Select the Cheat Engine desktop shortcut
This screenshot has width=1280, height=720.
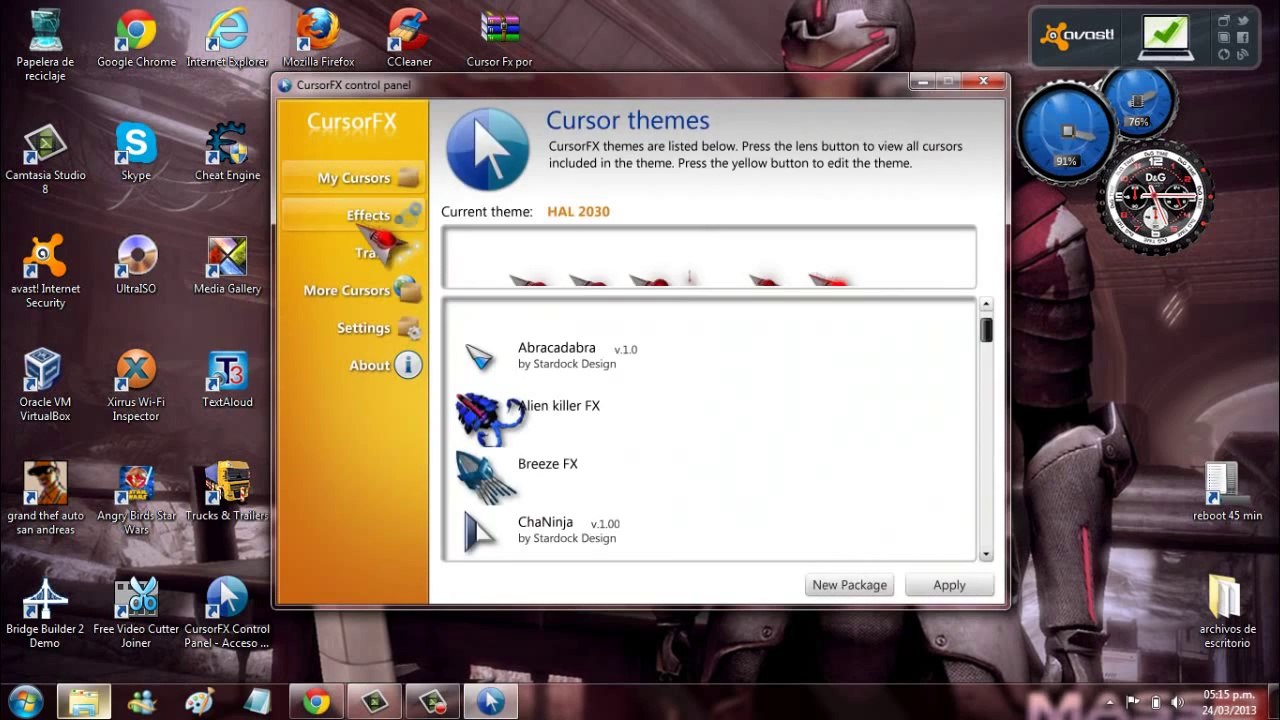point(227,153)
